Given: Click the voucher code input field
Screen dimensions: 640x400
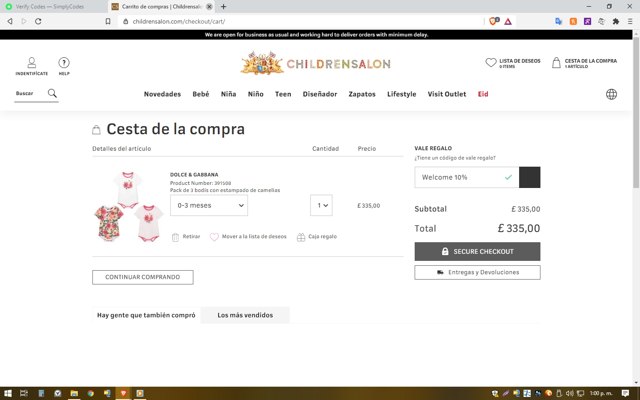Looking at the screenshot, I should click(467, 177).
